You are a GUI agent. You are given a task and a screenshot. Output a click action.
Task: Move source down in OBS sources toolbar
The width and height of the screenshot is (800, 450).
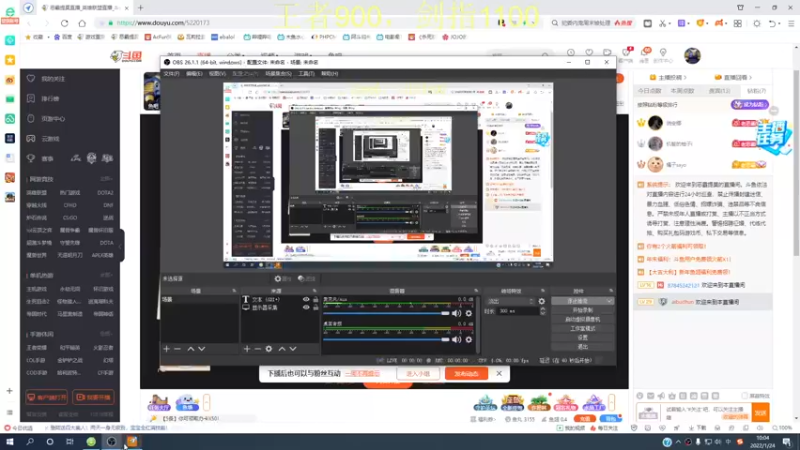pyautogui.click(x=293, y=349)
